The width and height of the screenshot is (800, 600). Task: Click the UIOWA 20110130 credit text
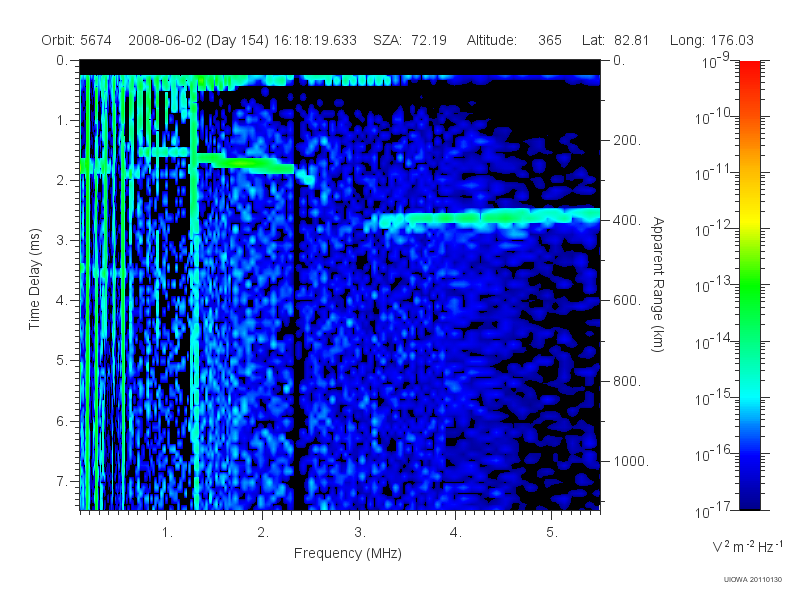pyautogui.click(x=753, y=579)
